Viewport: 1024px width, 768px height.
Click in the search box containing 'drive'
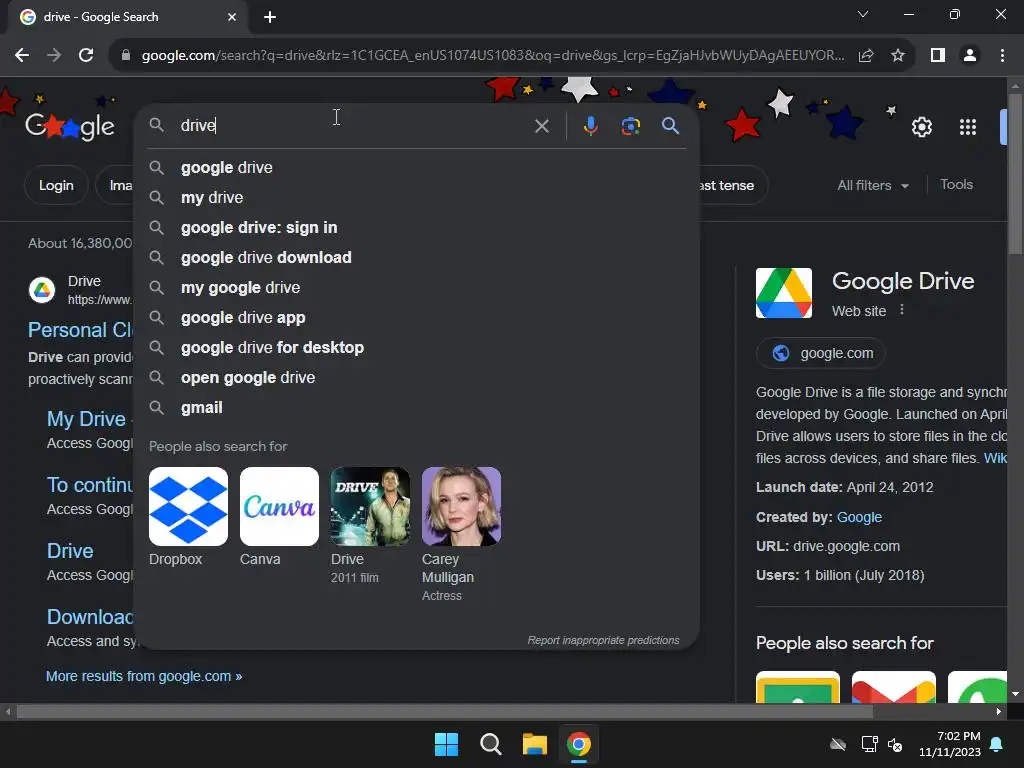pyautogui.click(x=353, y=125)
